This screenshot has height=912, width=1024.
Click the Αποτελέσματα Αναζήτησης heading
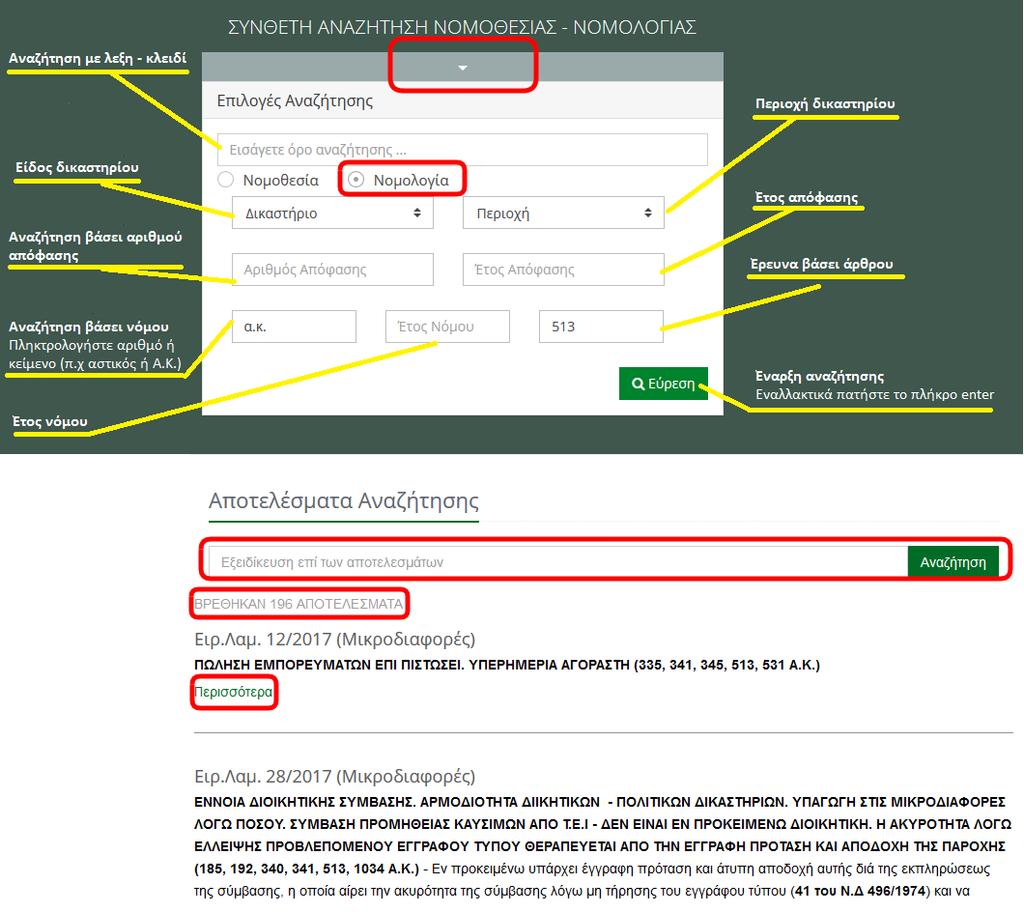coord(344,500)
